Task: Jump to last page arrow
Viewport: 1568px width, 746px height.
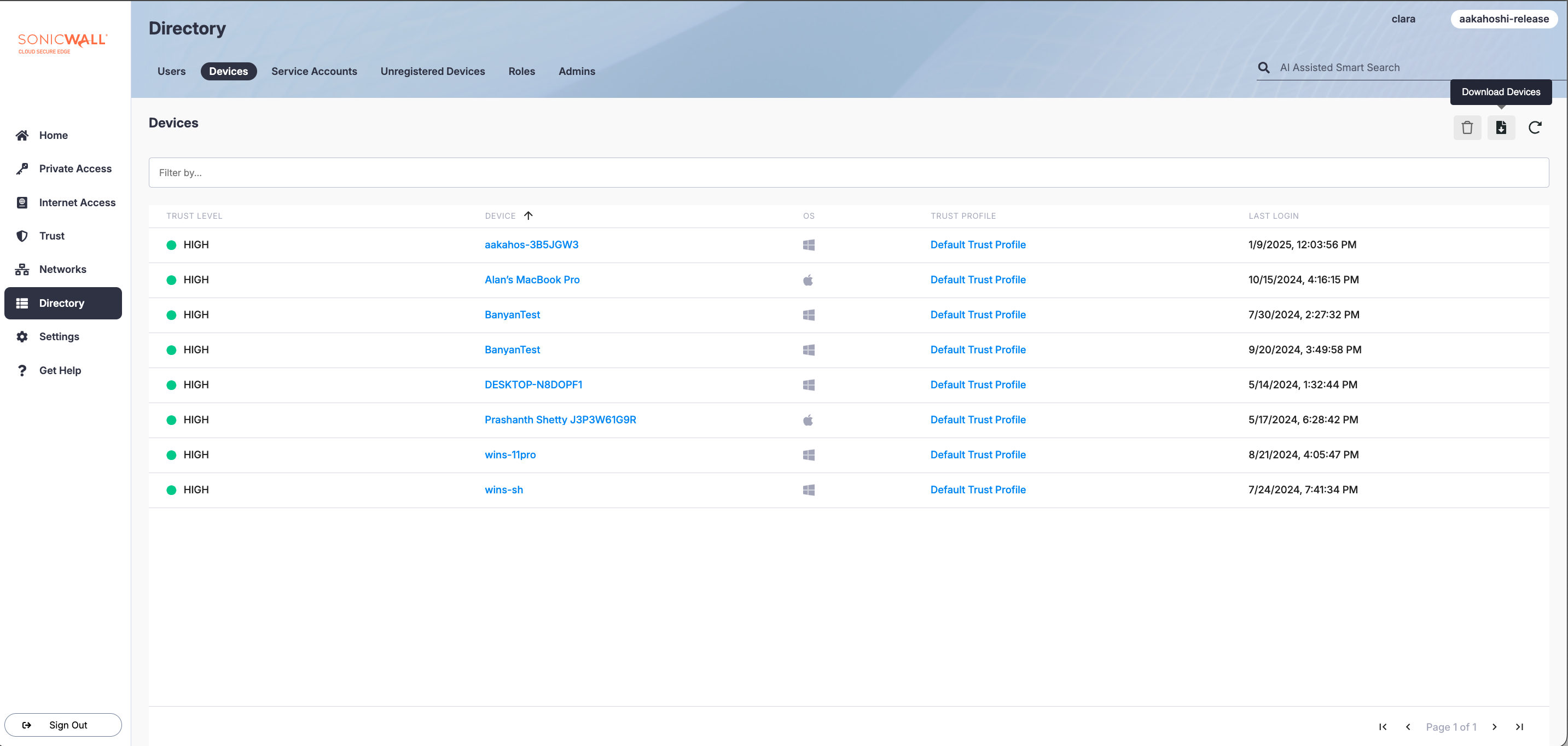Action: 1519,726
